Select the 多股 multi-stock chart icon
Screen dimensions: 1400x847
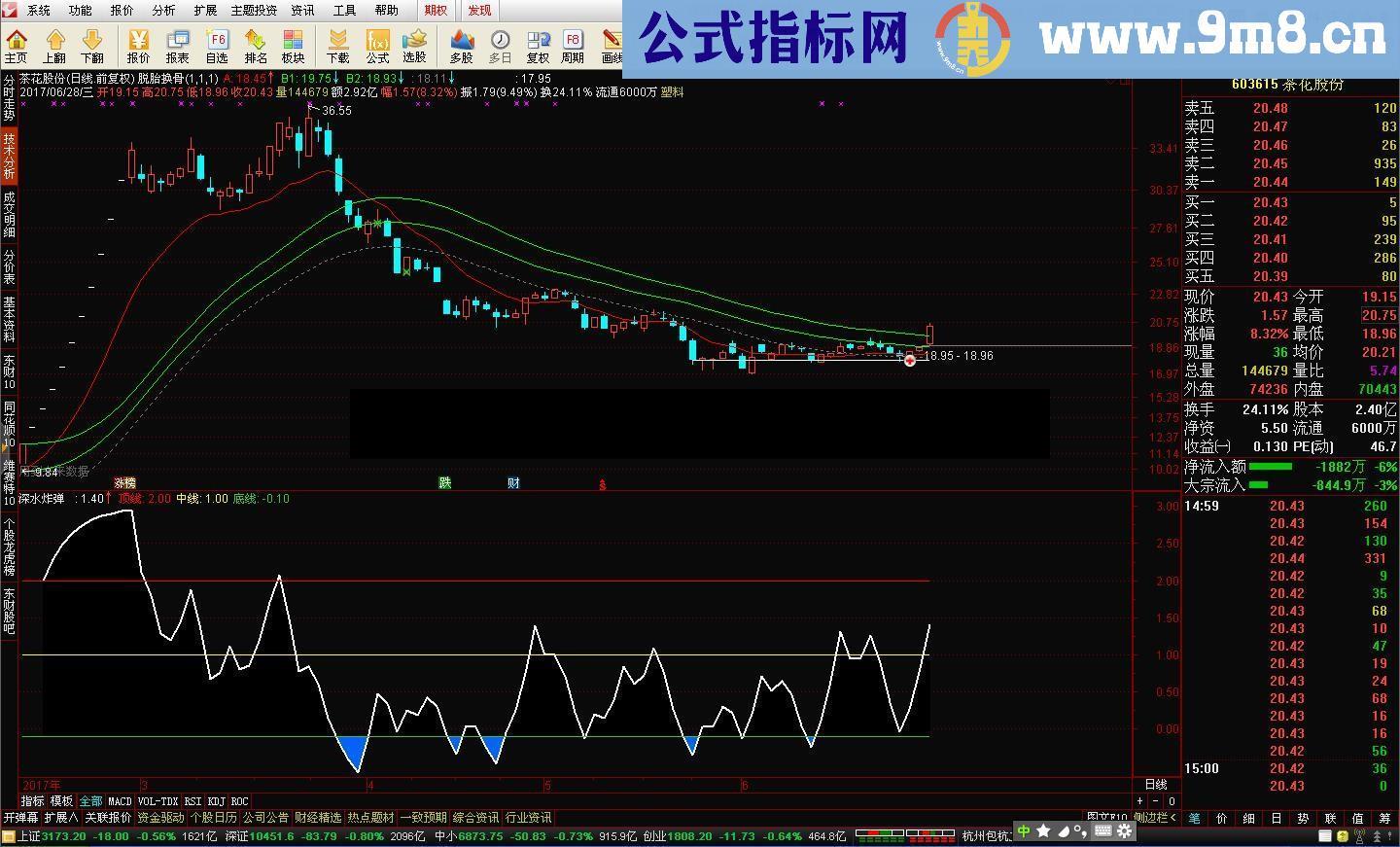pyautogui.click(x=462, y=46)
